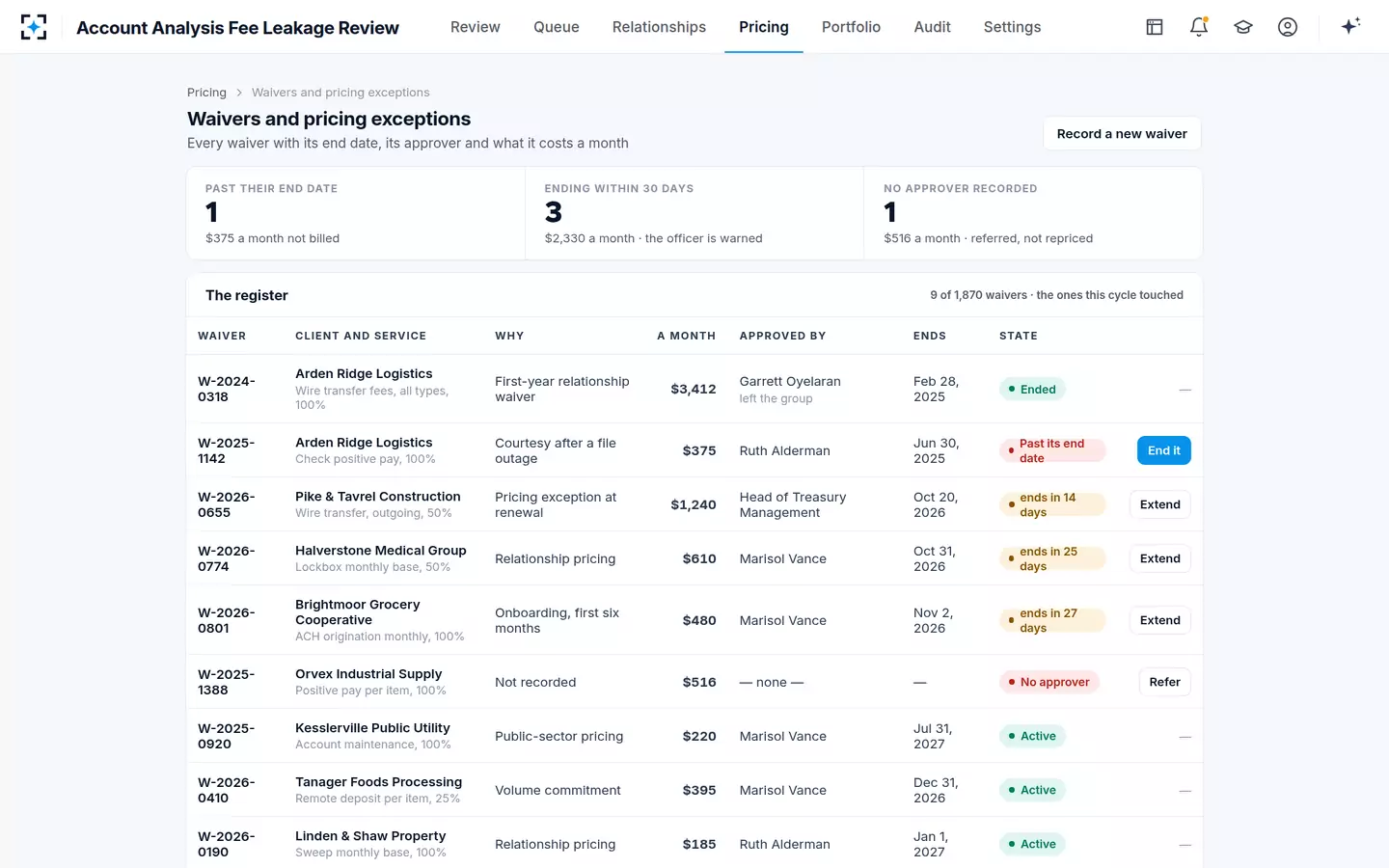Click the STATE column header
Viewport: 1389px width, 868px height.
(x=1019, y=336)
